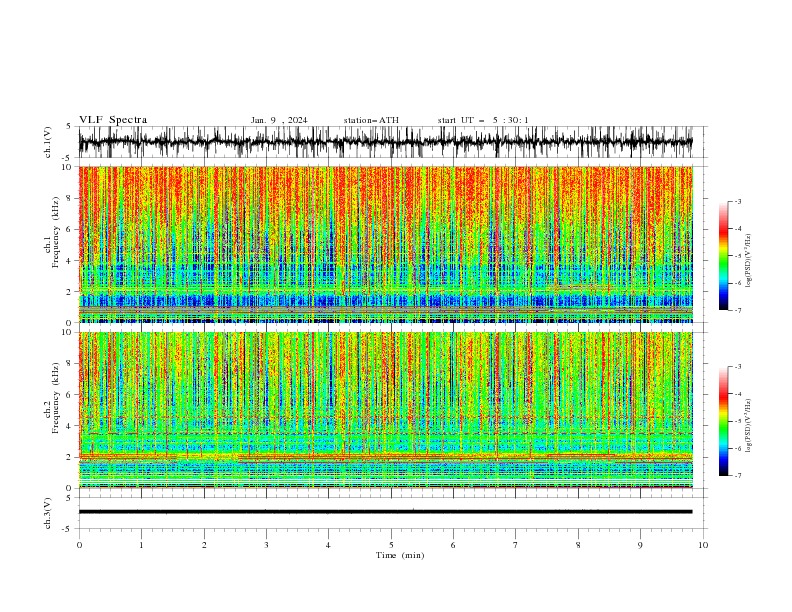Screen dimensions: 792x612
Task: Click the "-3" label on ch.1 color bar
Action: click(738, 201)
